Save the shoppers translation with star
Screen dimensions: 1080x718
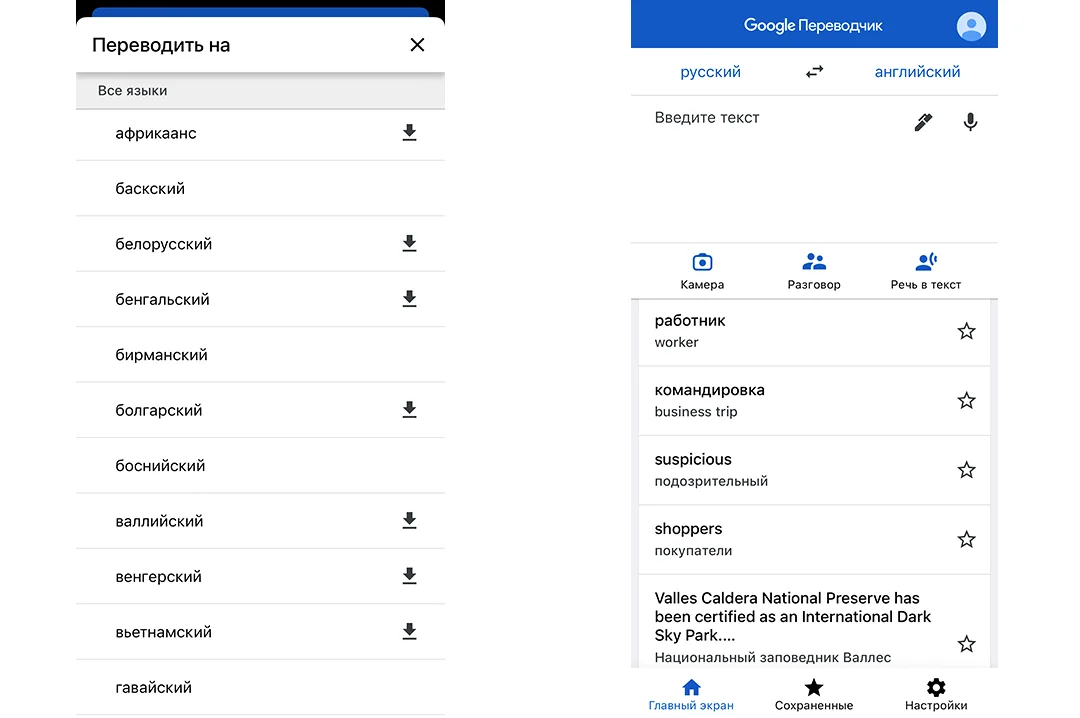pos(966,539)
